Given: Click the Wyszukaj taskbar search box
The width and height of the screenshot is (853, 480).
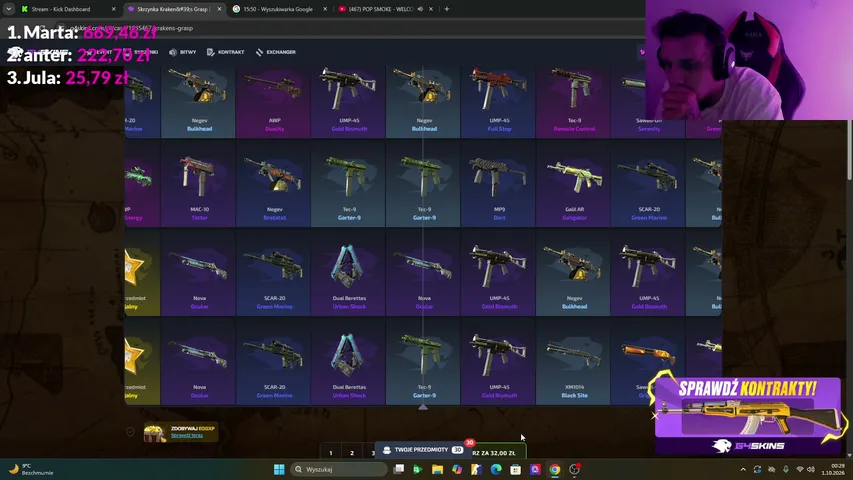Looking at the screenshot, I should [x=338, y=469].
